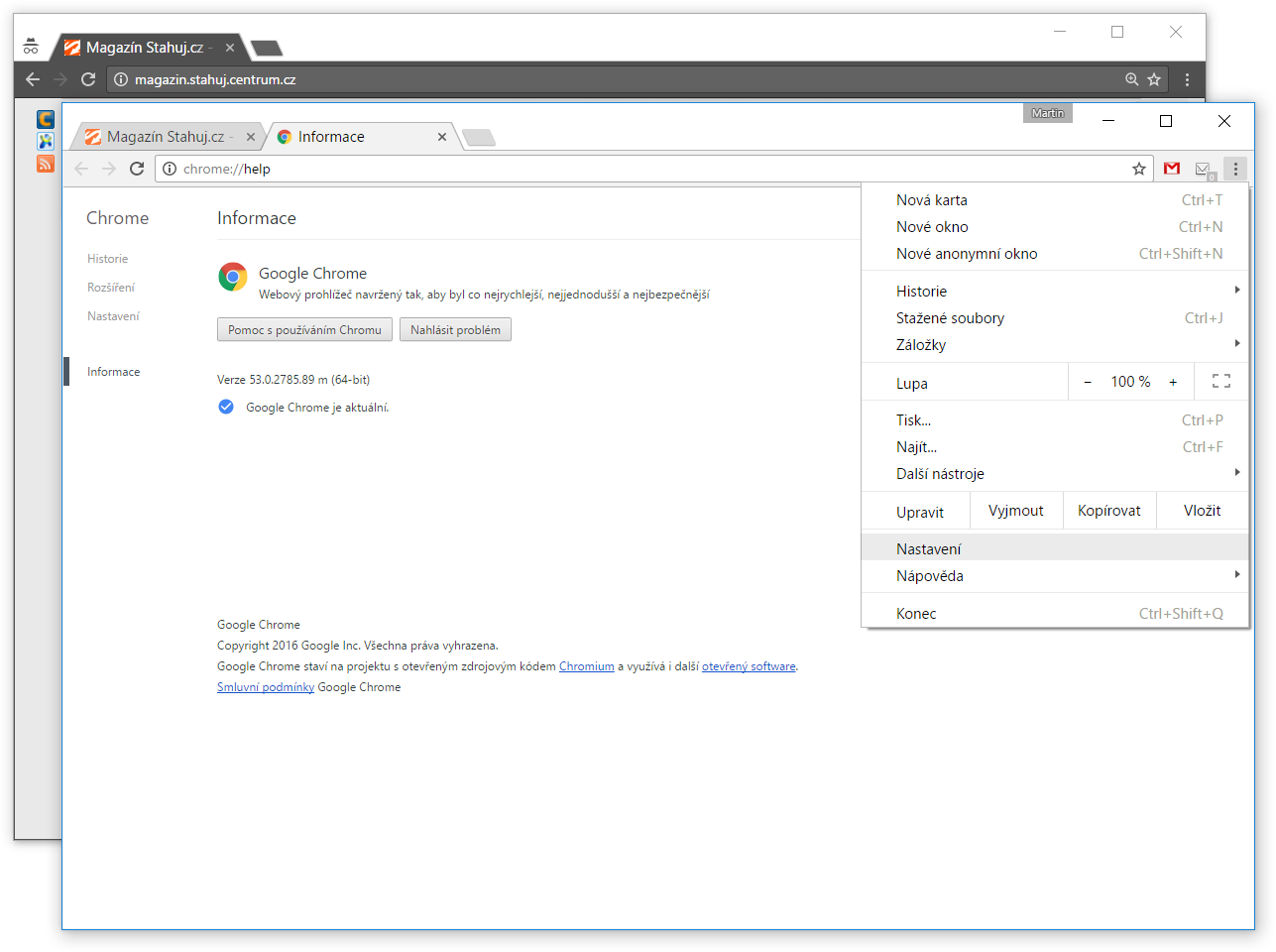Click Pomoc s používáním Chromu button
1276x952 pixels.
pyautogui.click(x=304, y=329)
